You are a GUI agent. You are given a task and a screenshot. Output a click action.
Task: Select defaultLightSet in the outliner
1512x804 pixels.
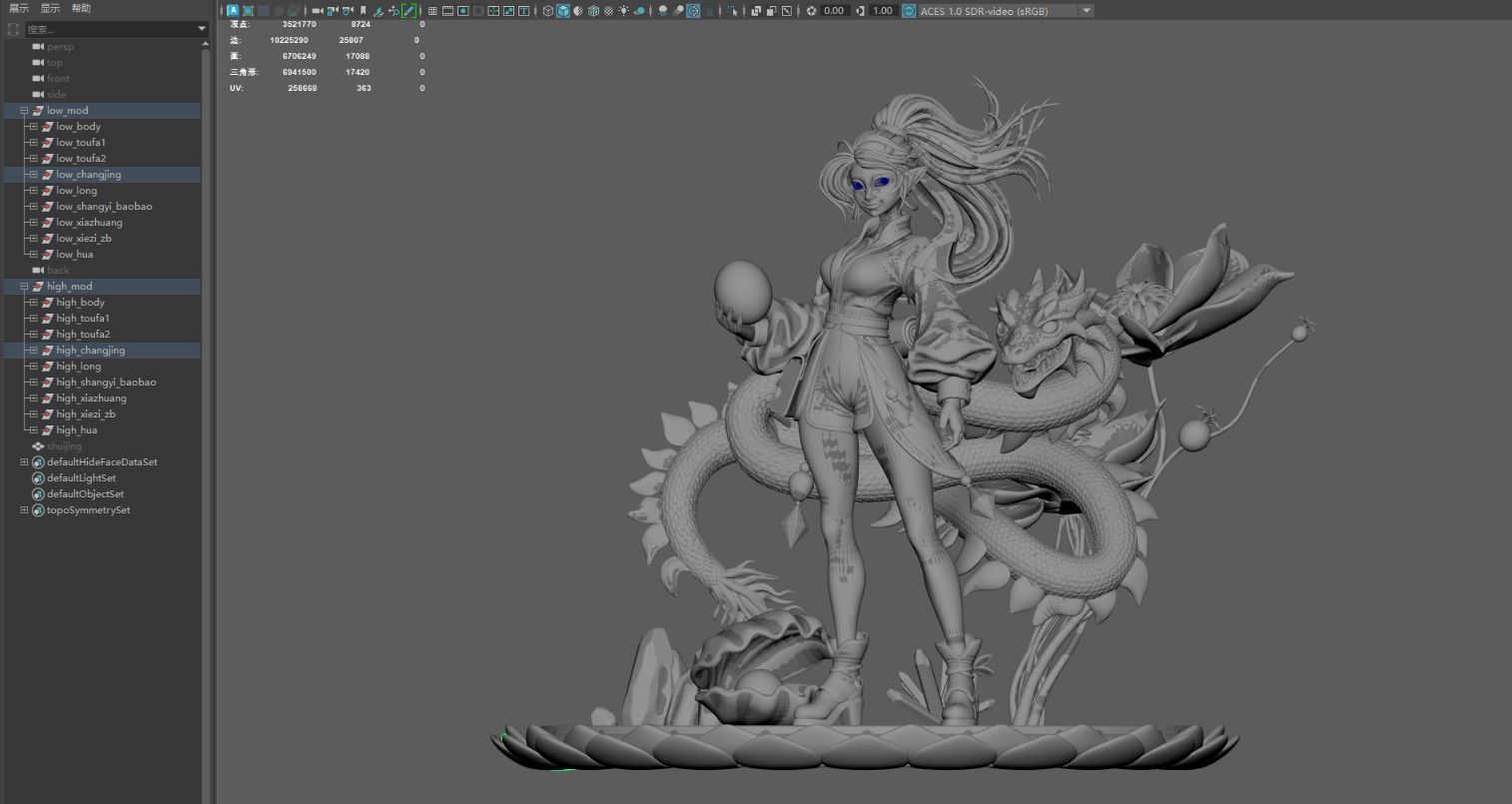click(81, 478)
